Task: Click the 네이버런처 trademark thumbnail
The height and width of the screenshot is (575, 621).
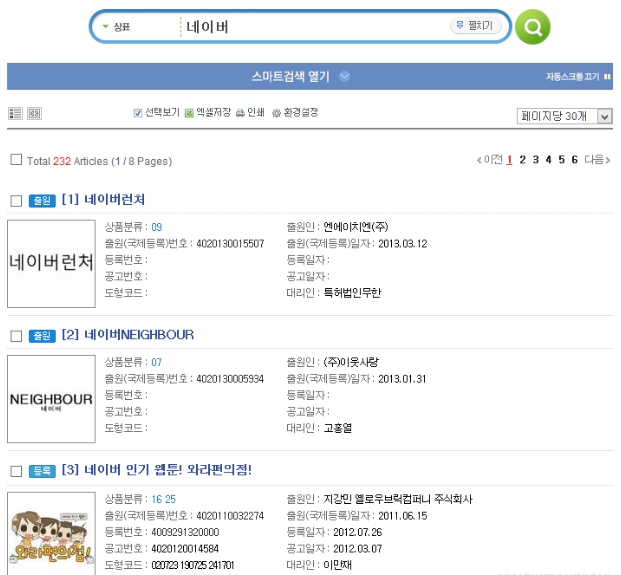Action: pos(51,264)
